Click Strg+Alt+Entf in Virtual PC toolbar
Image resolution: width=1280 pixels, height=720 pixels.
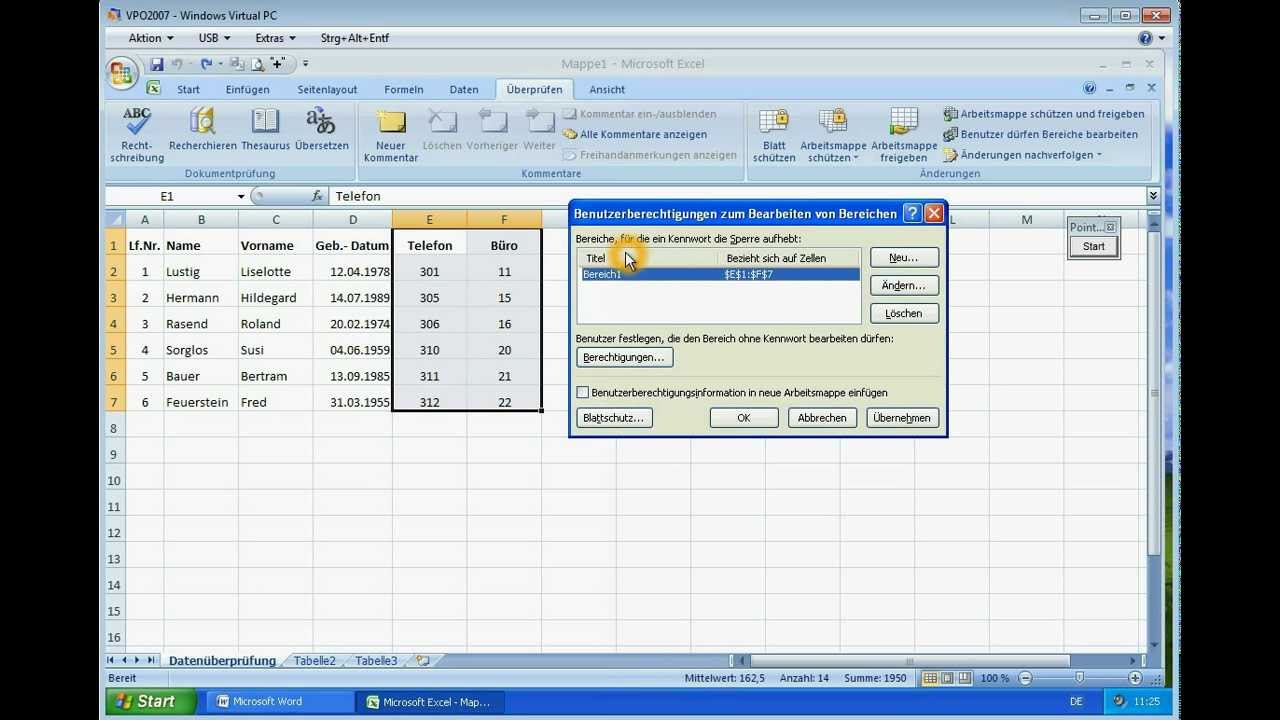click(x=355, y=38)
